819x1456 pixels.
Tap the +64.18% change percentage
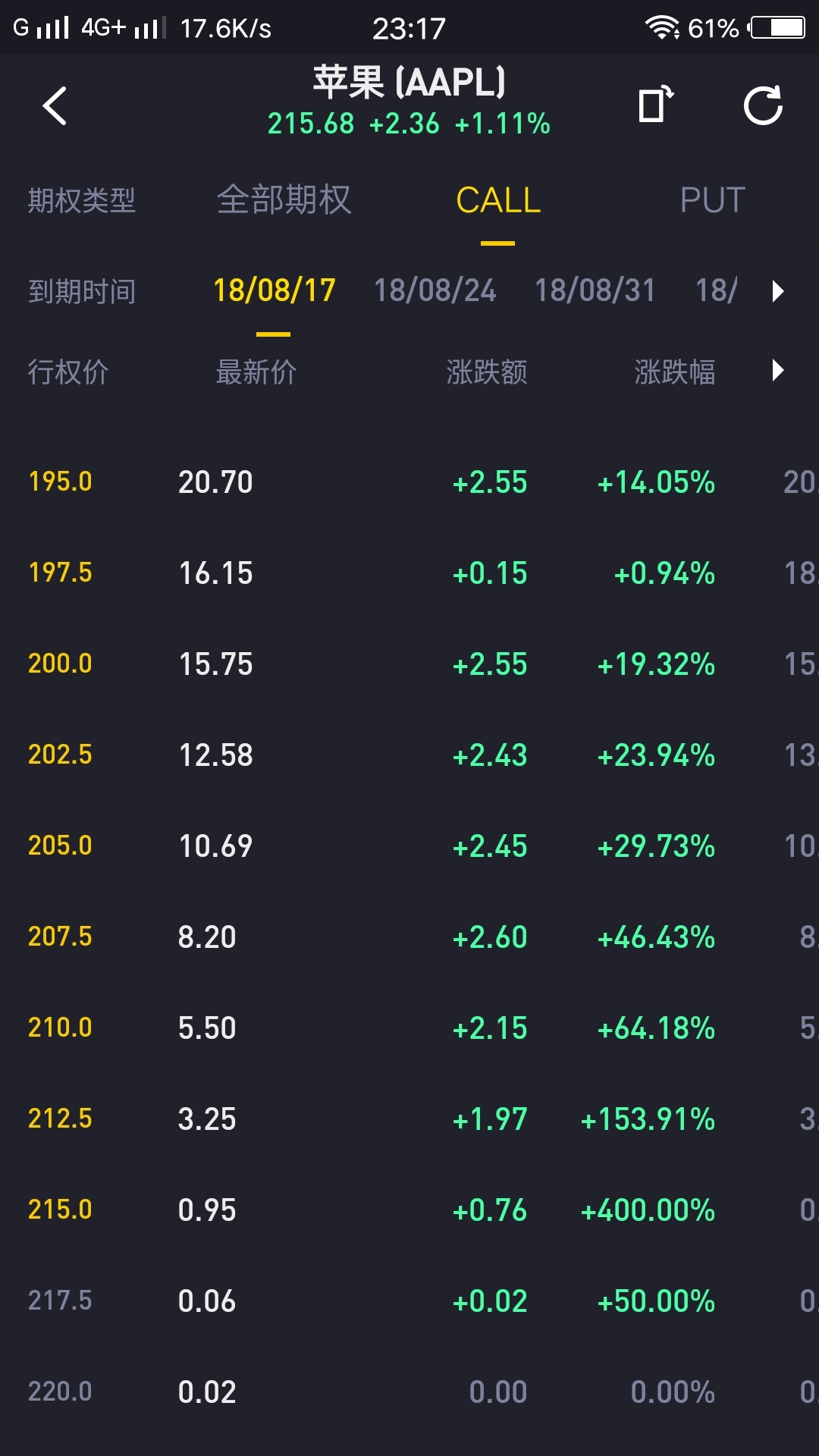click(x=657, y=1028)
